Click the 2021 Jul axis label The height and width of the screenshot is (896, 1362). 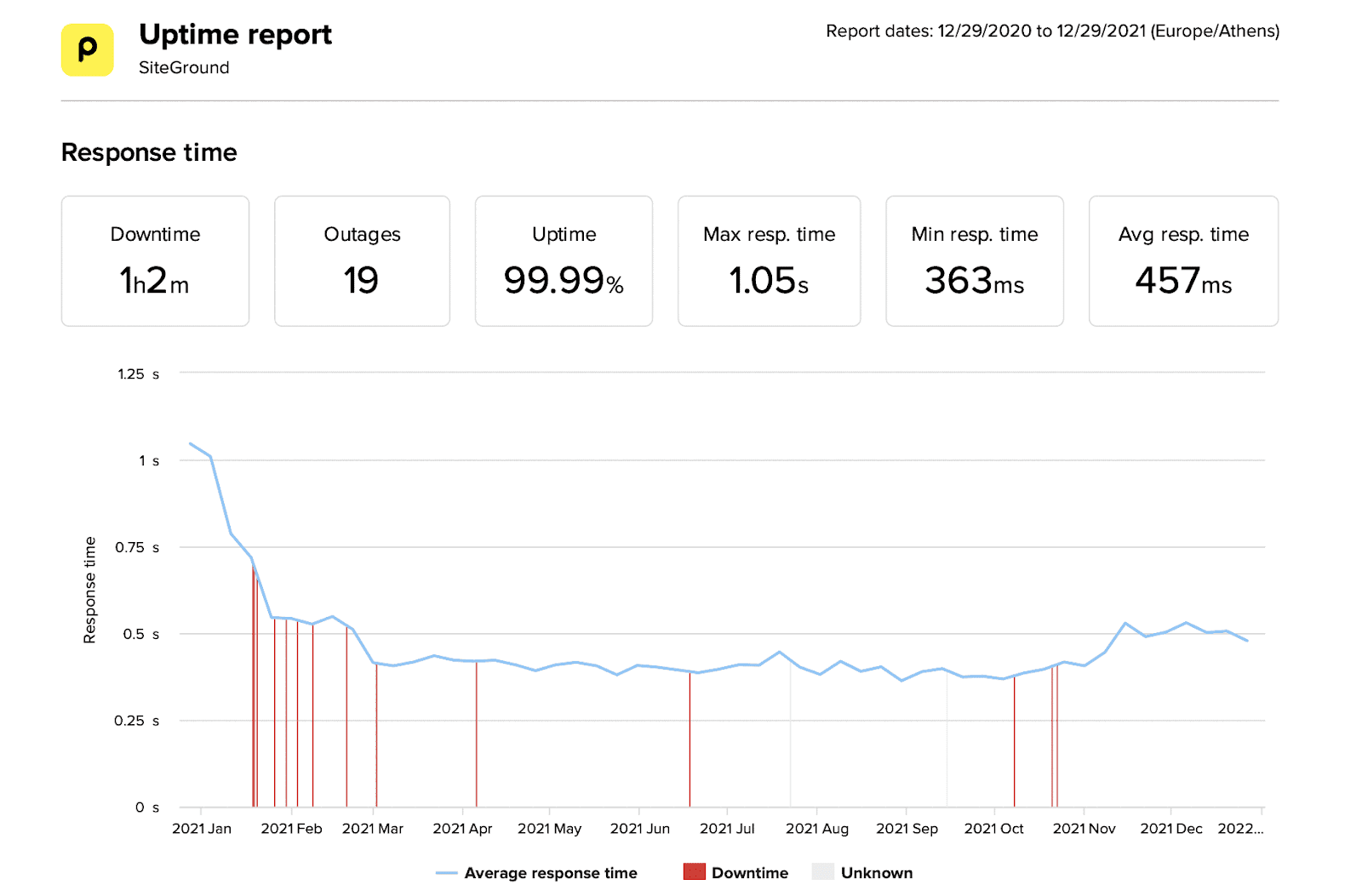click(x=727, y=829)
